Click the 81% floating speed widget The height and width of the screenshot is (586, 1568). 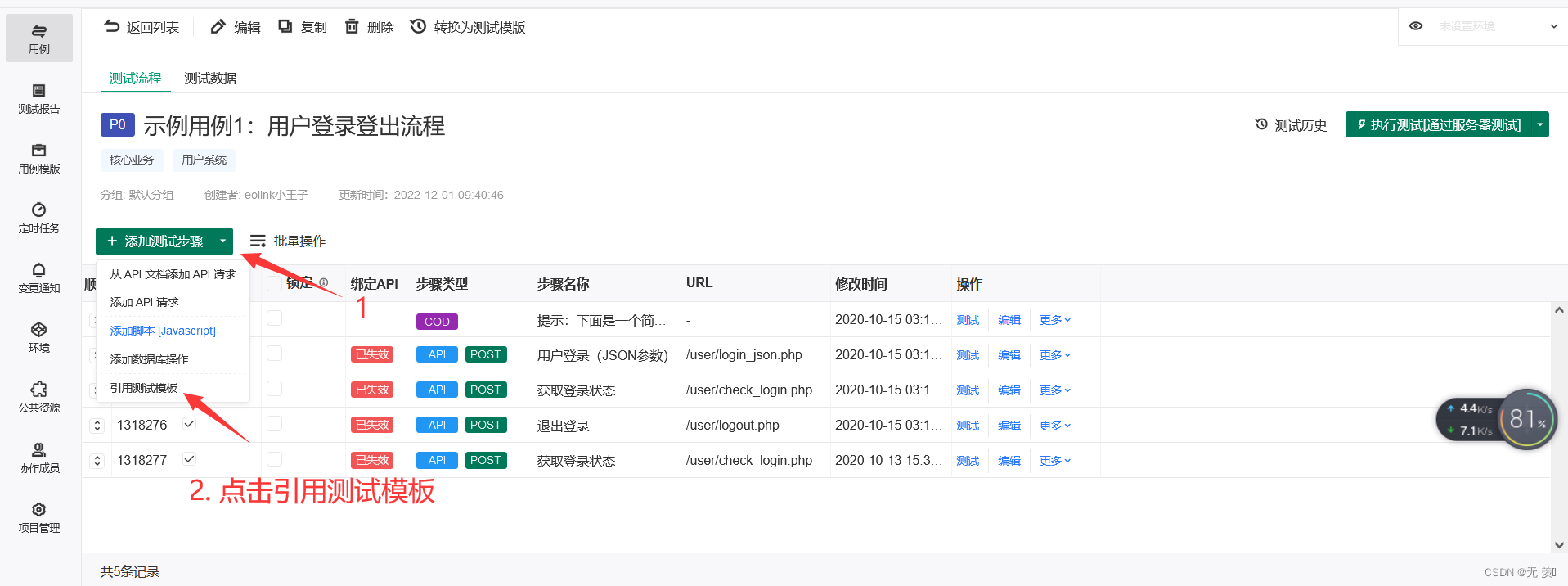1526,419
